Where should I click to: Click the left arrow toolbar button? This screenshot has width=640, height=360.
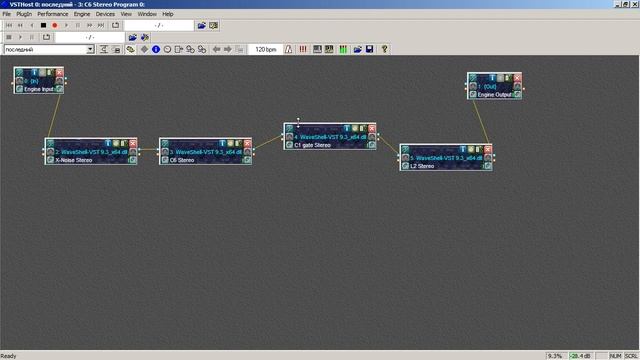click(x=216, y=49)
